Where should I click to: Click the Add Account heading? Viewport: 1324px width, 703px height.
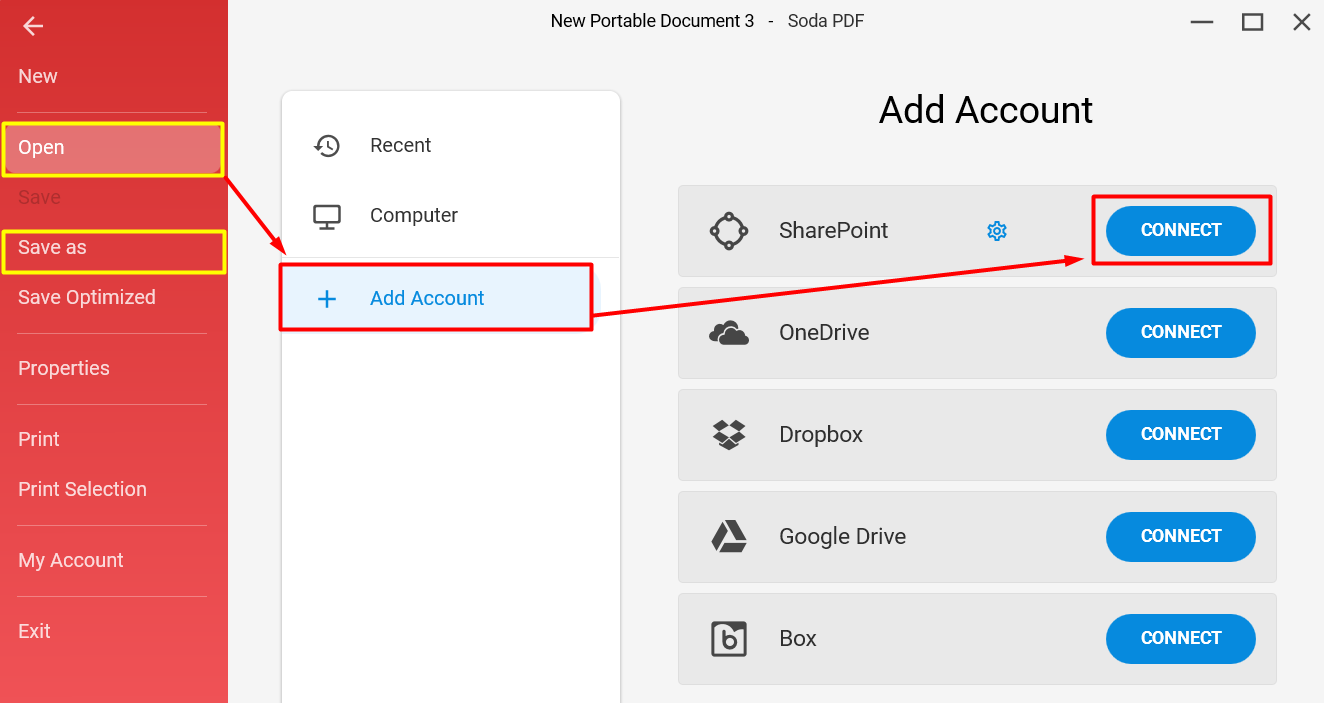coord(986,110)
